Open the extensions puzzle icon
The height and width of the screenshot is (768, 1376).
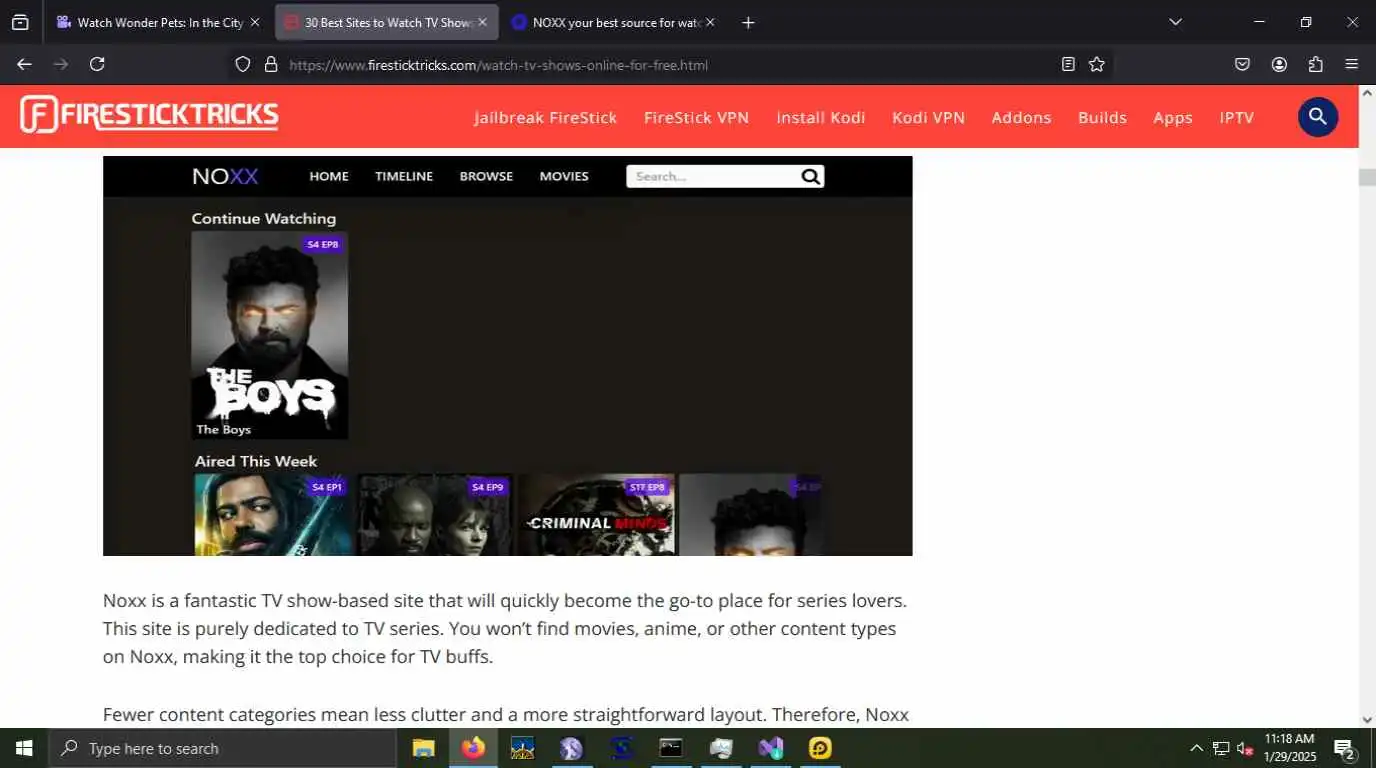[x=1316, y=64]
